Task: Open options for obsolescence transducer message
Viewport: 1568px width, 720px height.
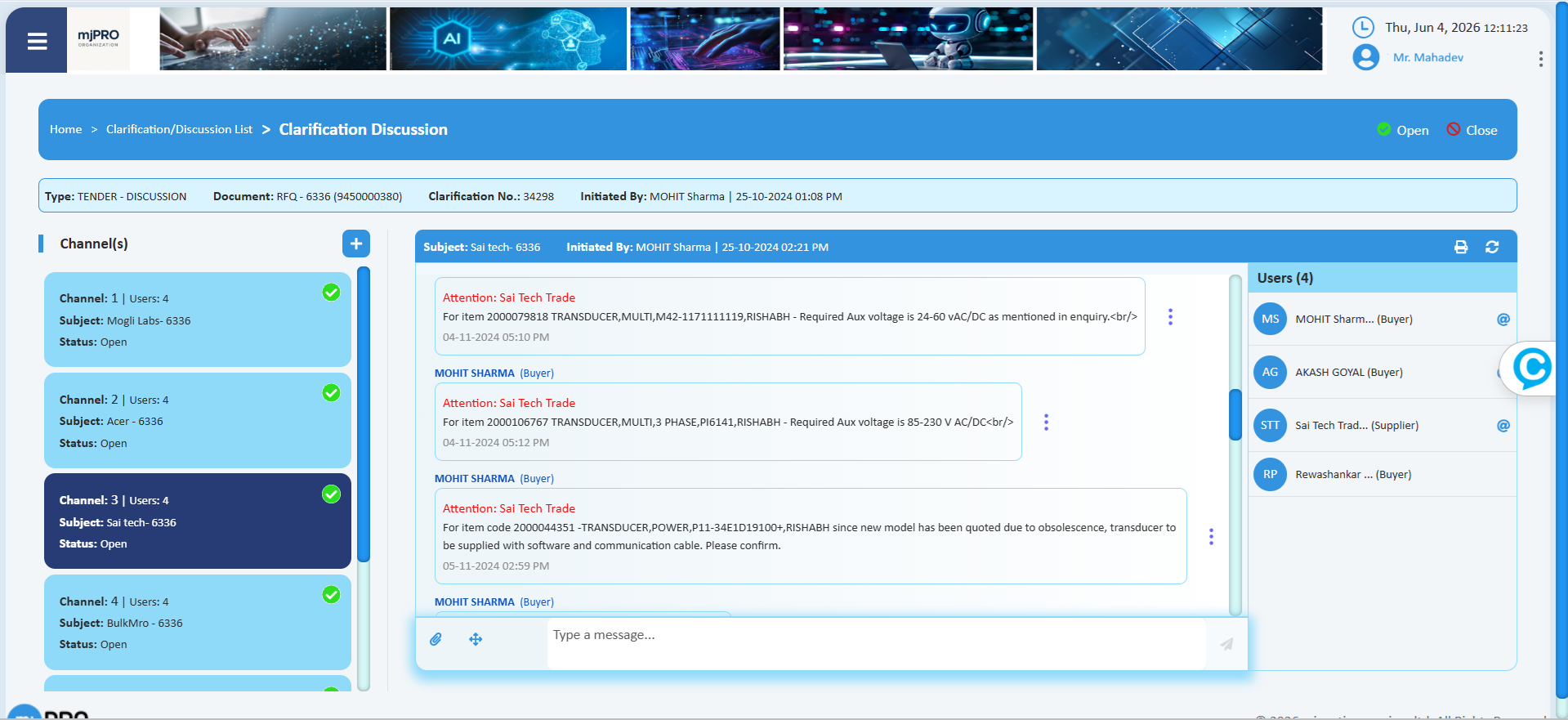Action: (1211, 537)
